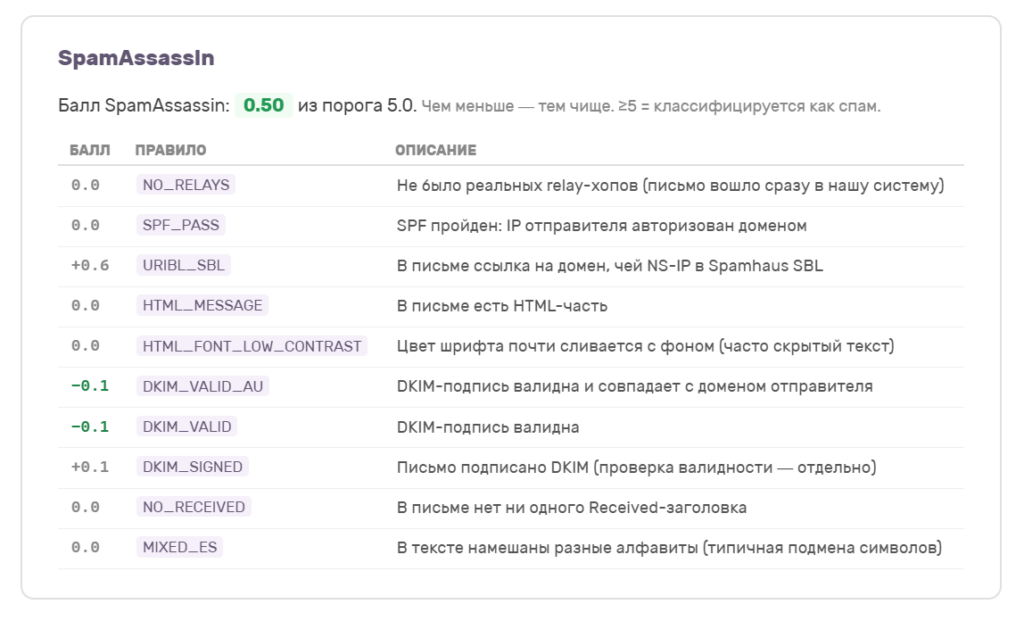Click the 0.0 score of NO_RELAYS
The image size is (1024, 621).
point(86,185)
